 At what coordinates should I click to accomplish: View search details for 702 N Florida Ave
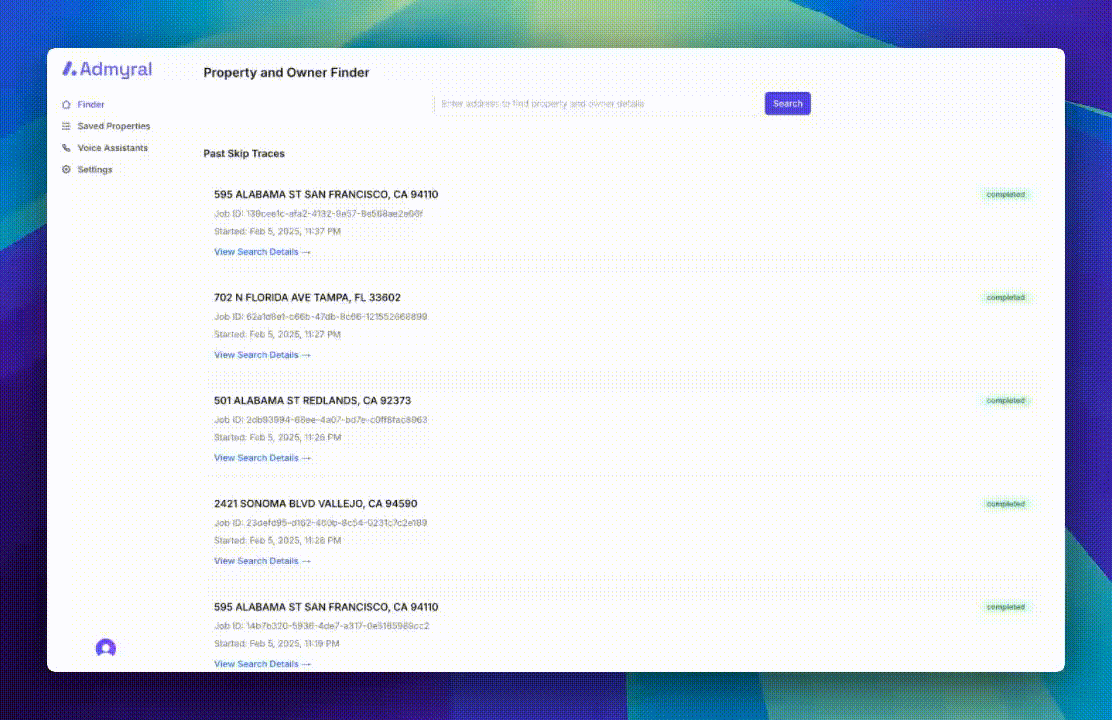pos(262,355)
